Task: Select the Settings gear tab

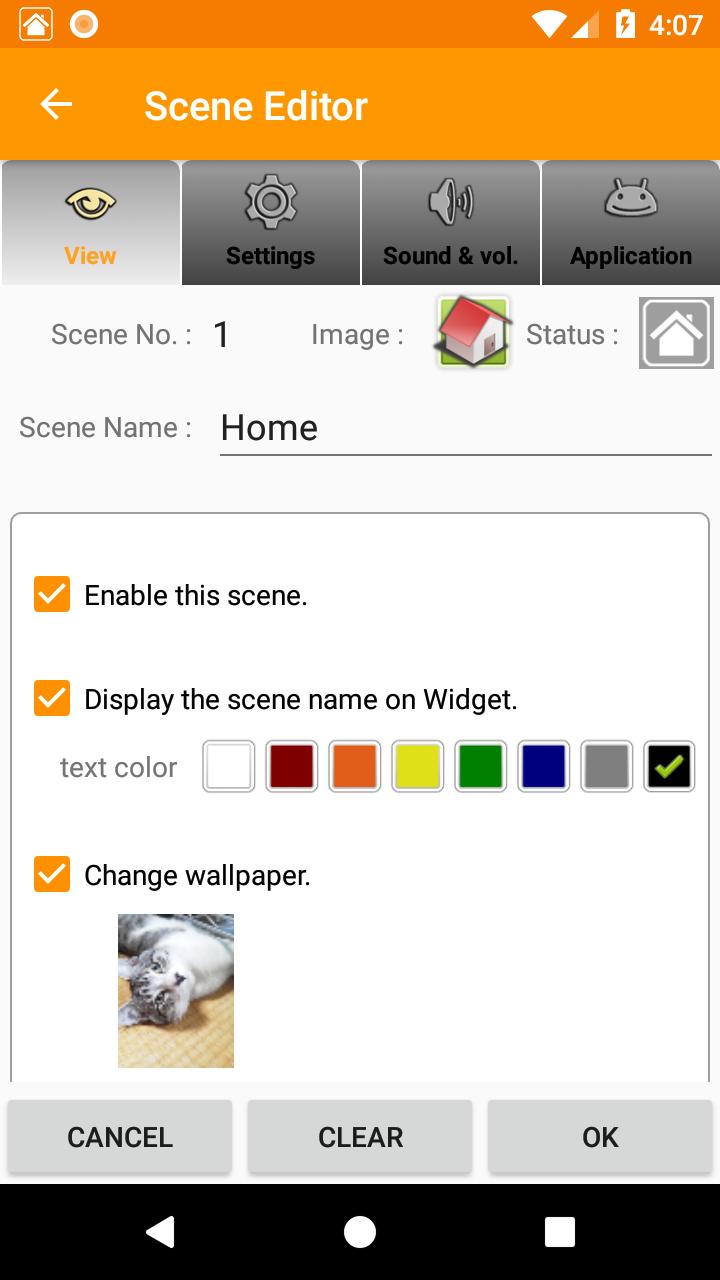Action: [270, 223]
